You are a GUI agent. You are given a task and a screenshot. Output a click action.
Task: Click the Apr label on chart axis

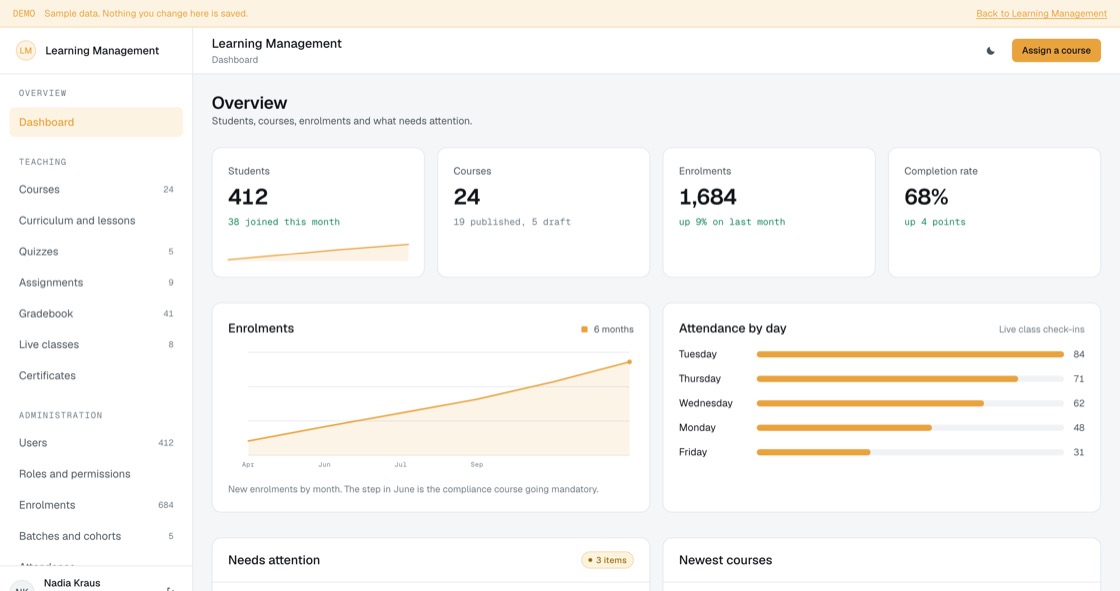pos(248,465)
